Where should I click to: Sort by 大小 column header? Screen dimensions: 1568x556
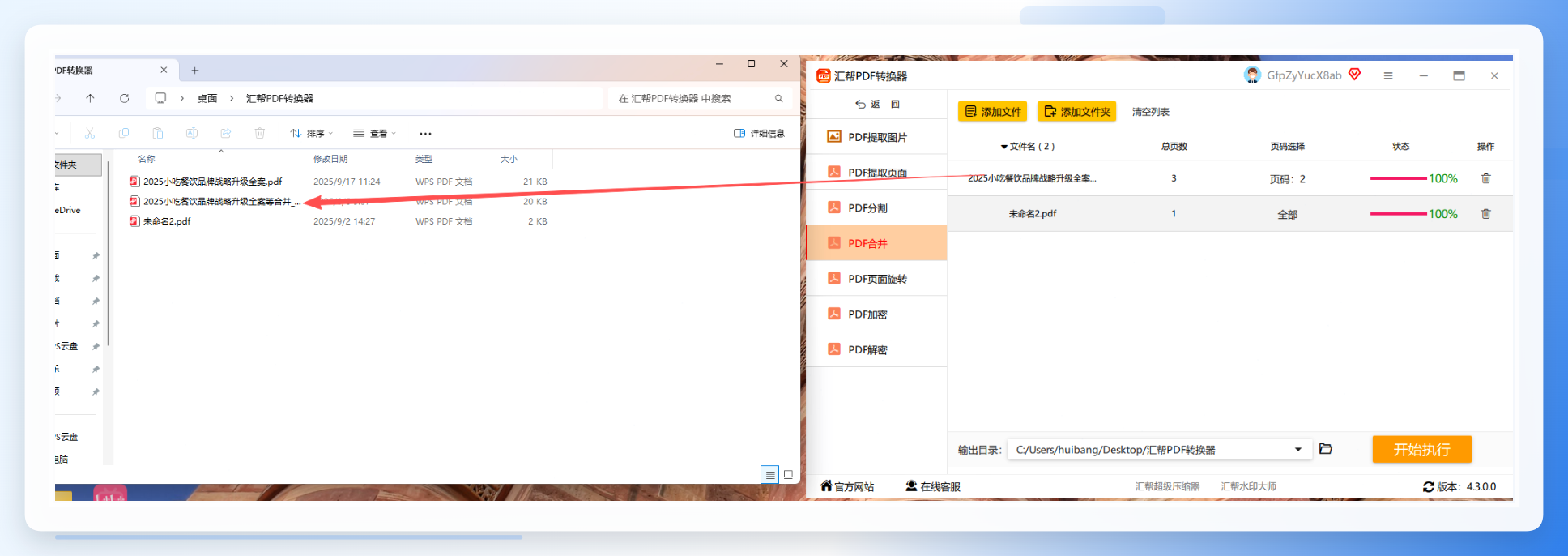point(509,159)
